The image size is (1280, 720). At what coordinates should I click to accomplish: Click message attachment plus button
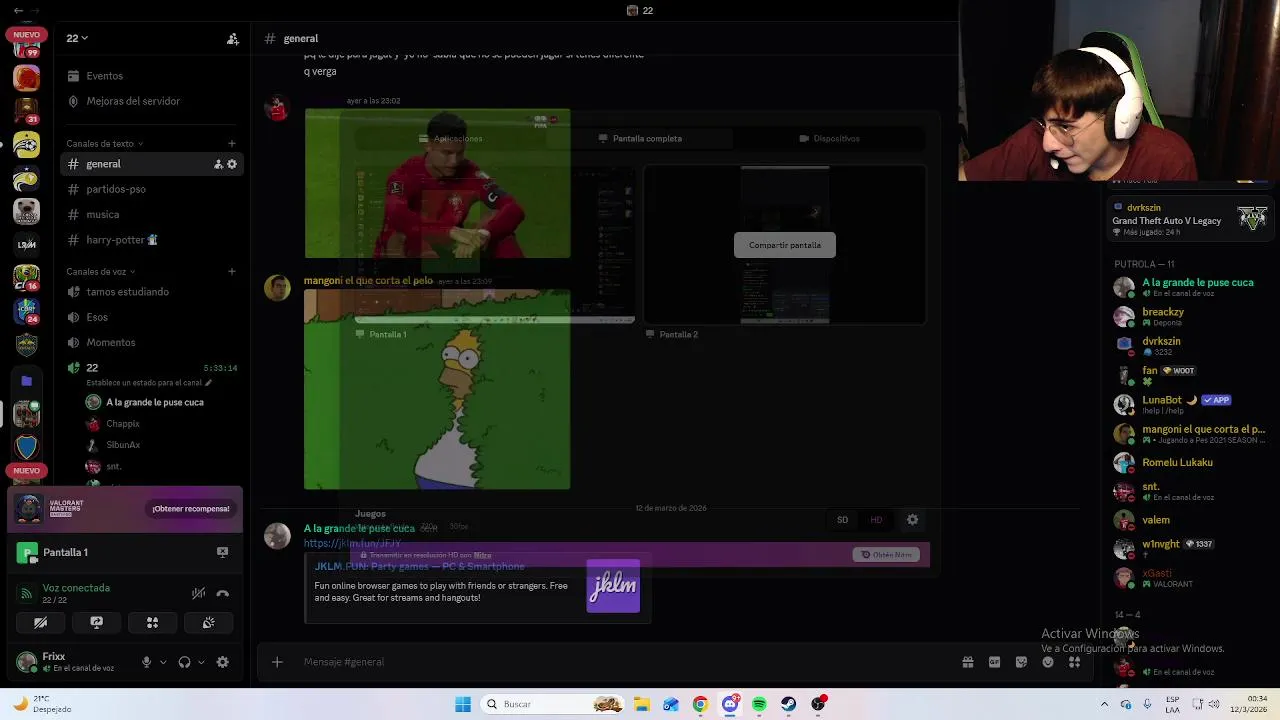277,662
